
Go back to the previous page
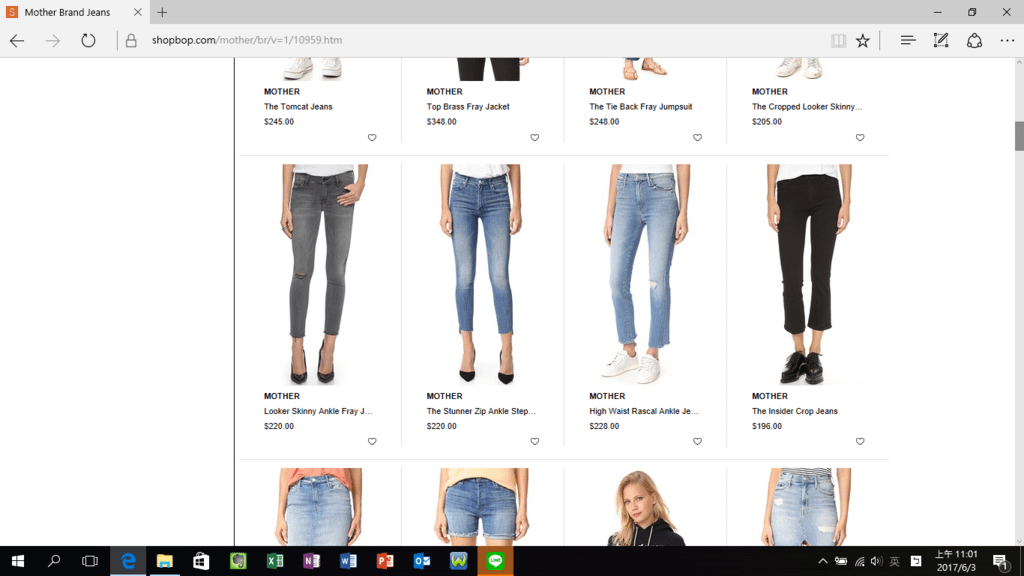point(17,40)
